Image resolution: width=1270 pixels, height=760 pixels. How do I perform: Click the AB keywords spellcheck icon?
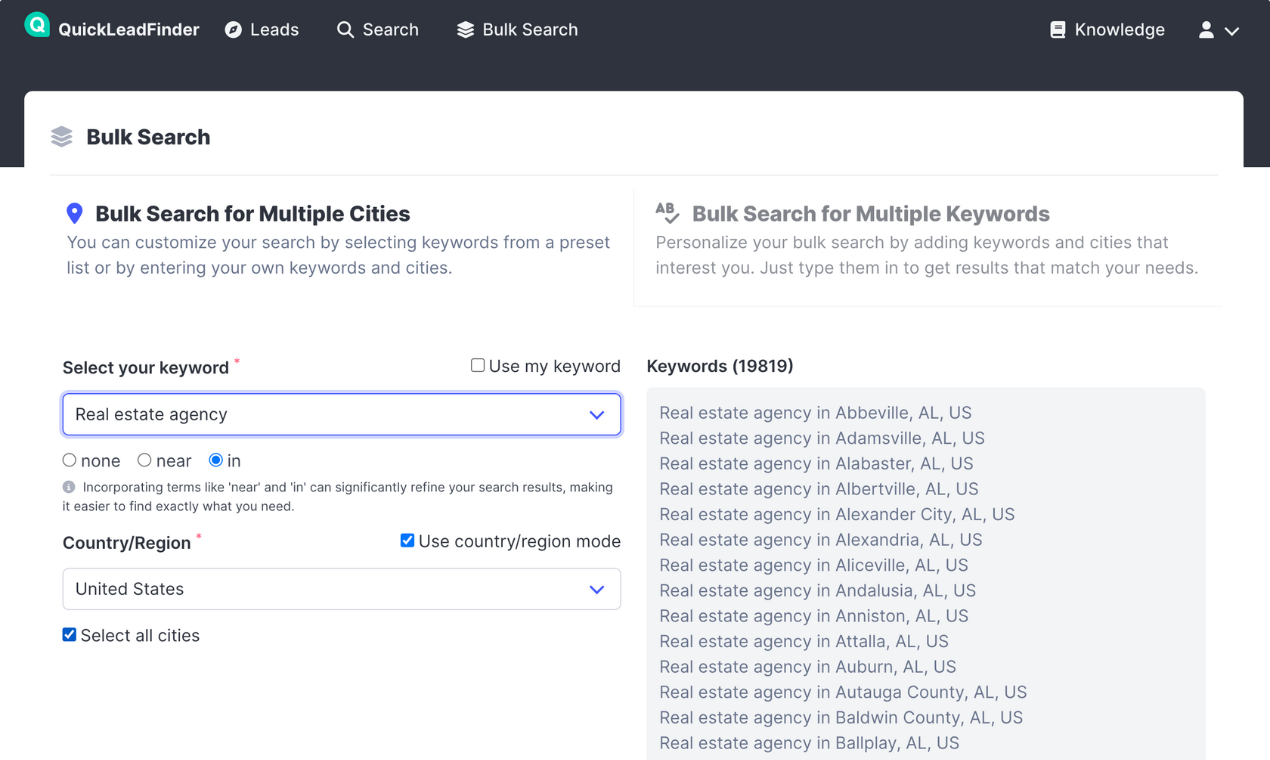click(x=667, y=212)
